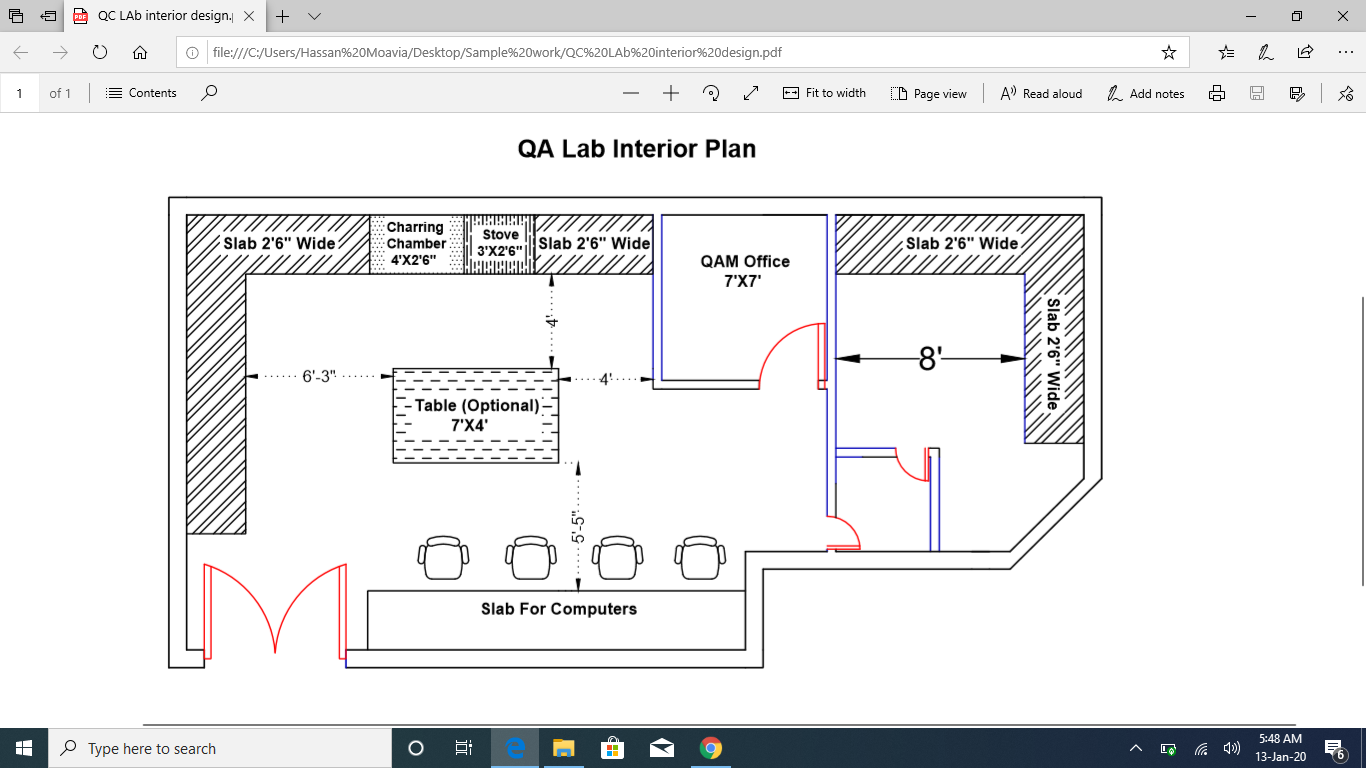
Task: Pin the PDF toolbar
Action: pyautogui.click(x=1345, y=93)
